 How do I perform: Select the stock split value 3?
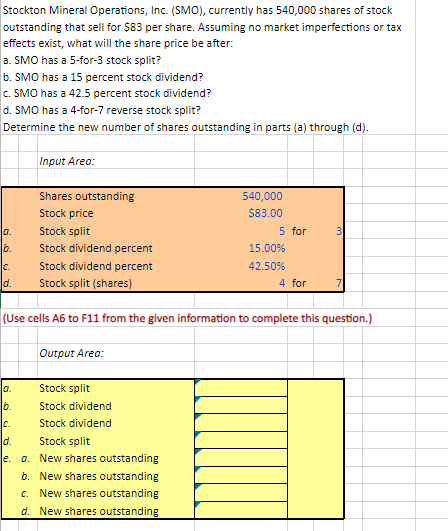click(339, 231)
